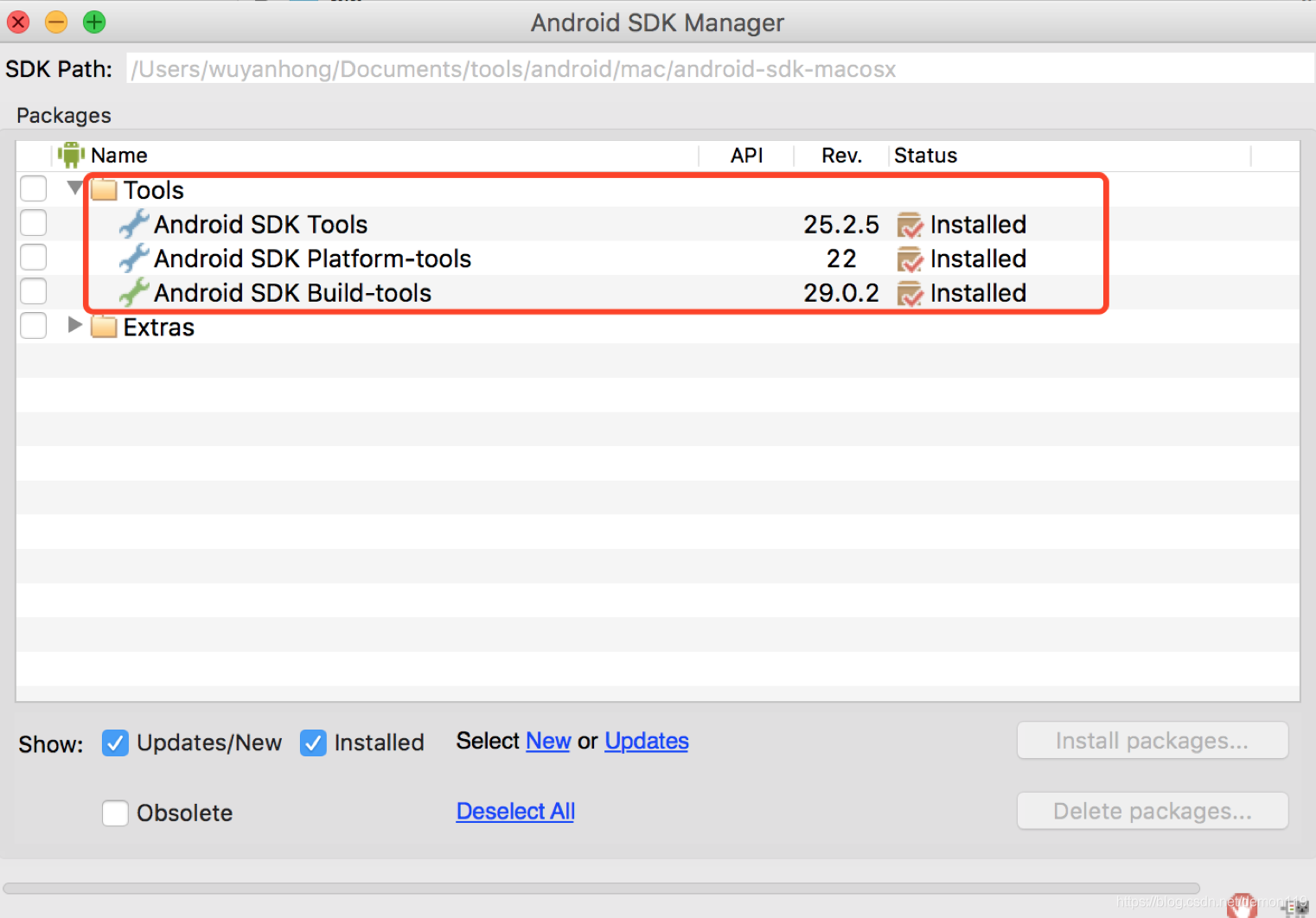
Task: Click the Extras folder label
Action: (x=159, y=328)
